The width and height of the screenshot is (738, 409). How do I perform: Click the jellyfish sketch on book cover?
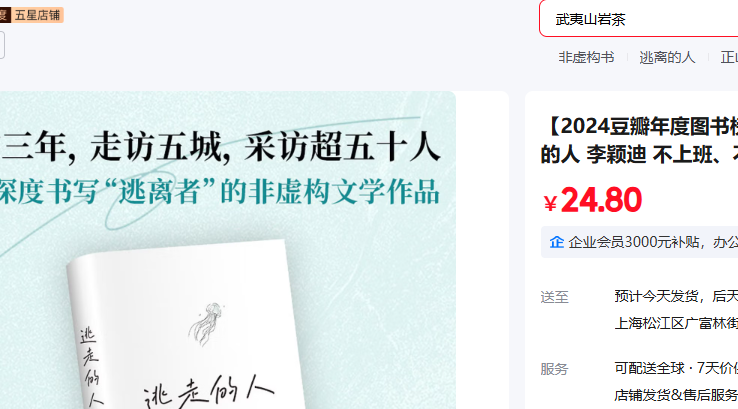pos(206,323)
